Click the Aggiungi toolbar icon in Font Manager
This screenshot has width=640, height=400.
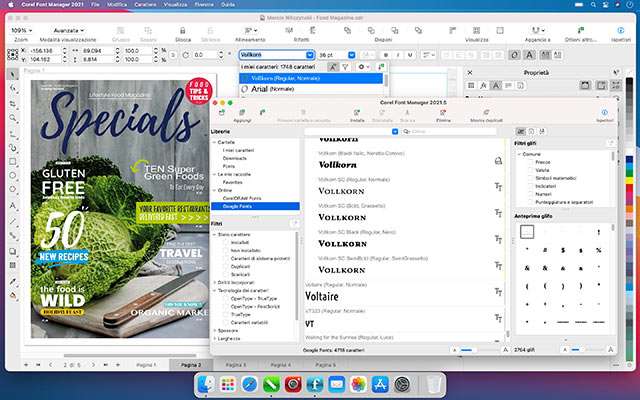click(242, 115)
